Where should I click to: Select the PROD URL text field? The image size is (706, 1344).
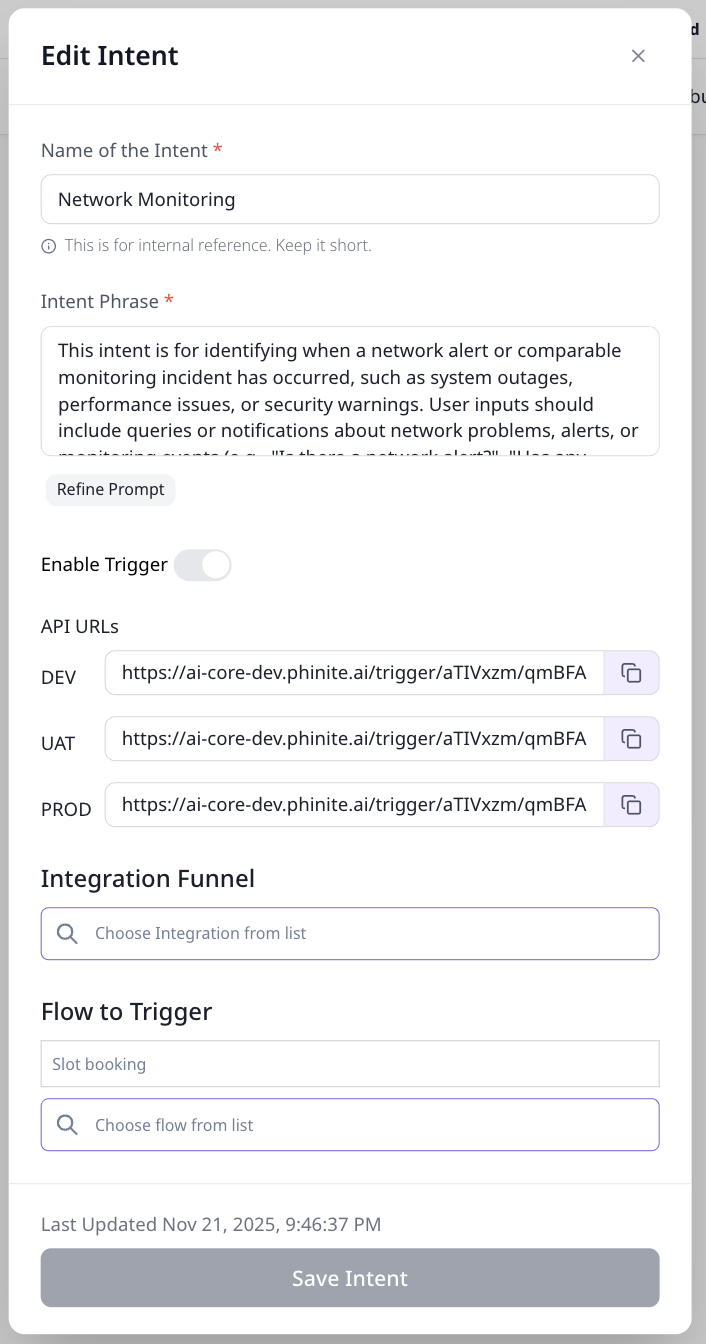pos(354,805)
